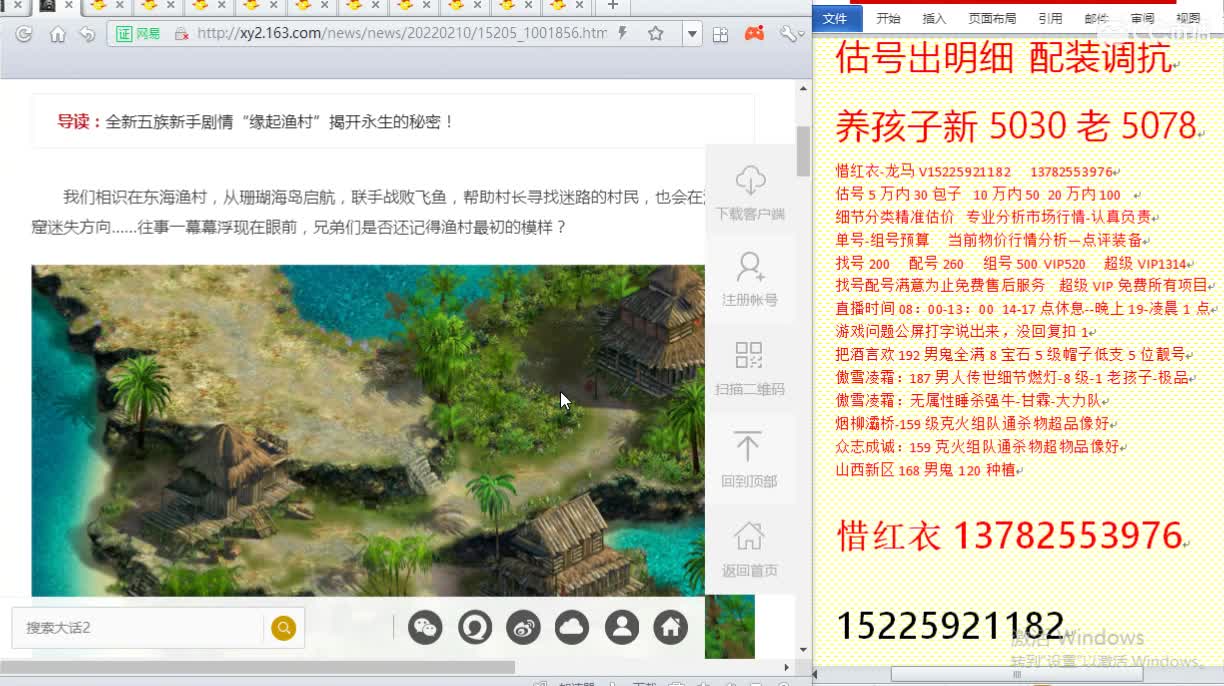Reload the page with the browser refresh icon

pos(24,34)
